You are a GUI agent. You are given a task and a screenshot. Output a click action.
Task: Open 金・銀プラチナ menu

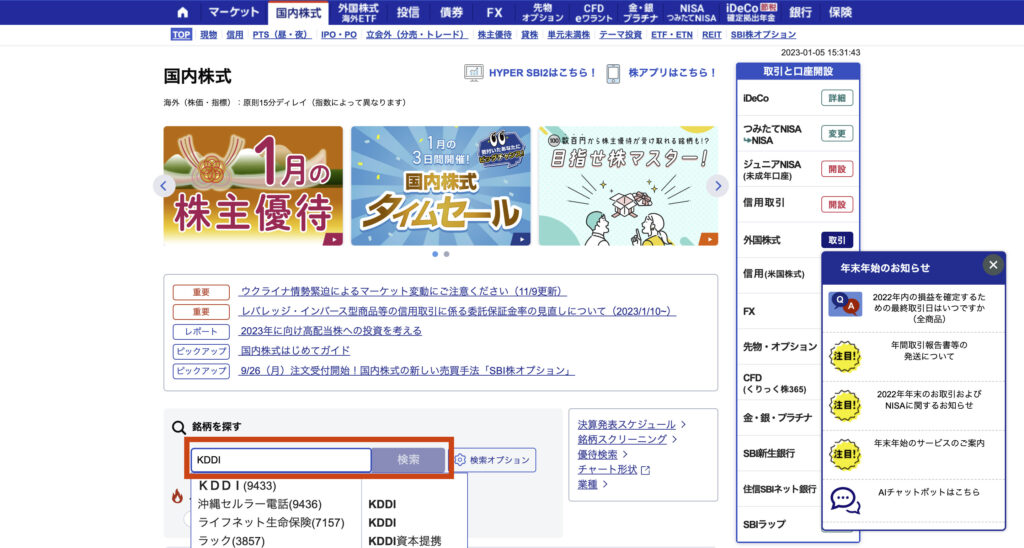click(641, 12)
